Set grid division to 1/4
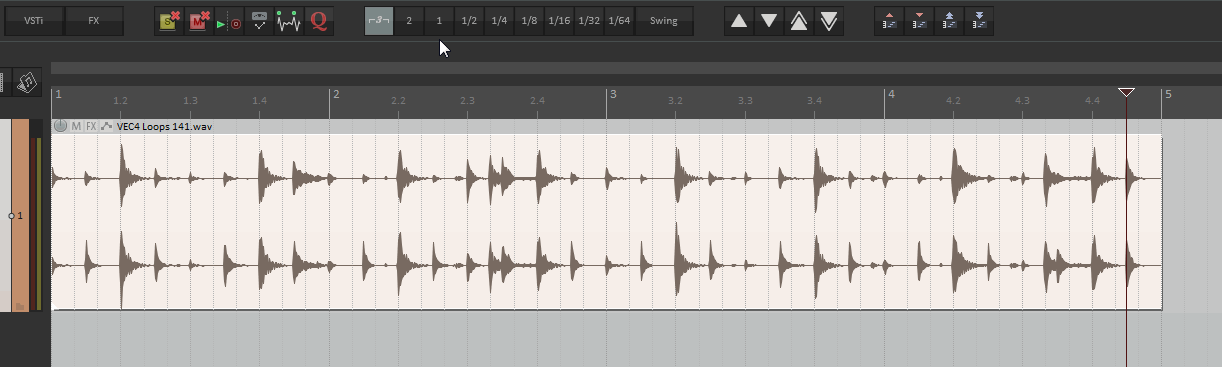 click(499, 21)
